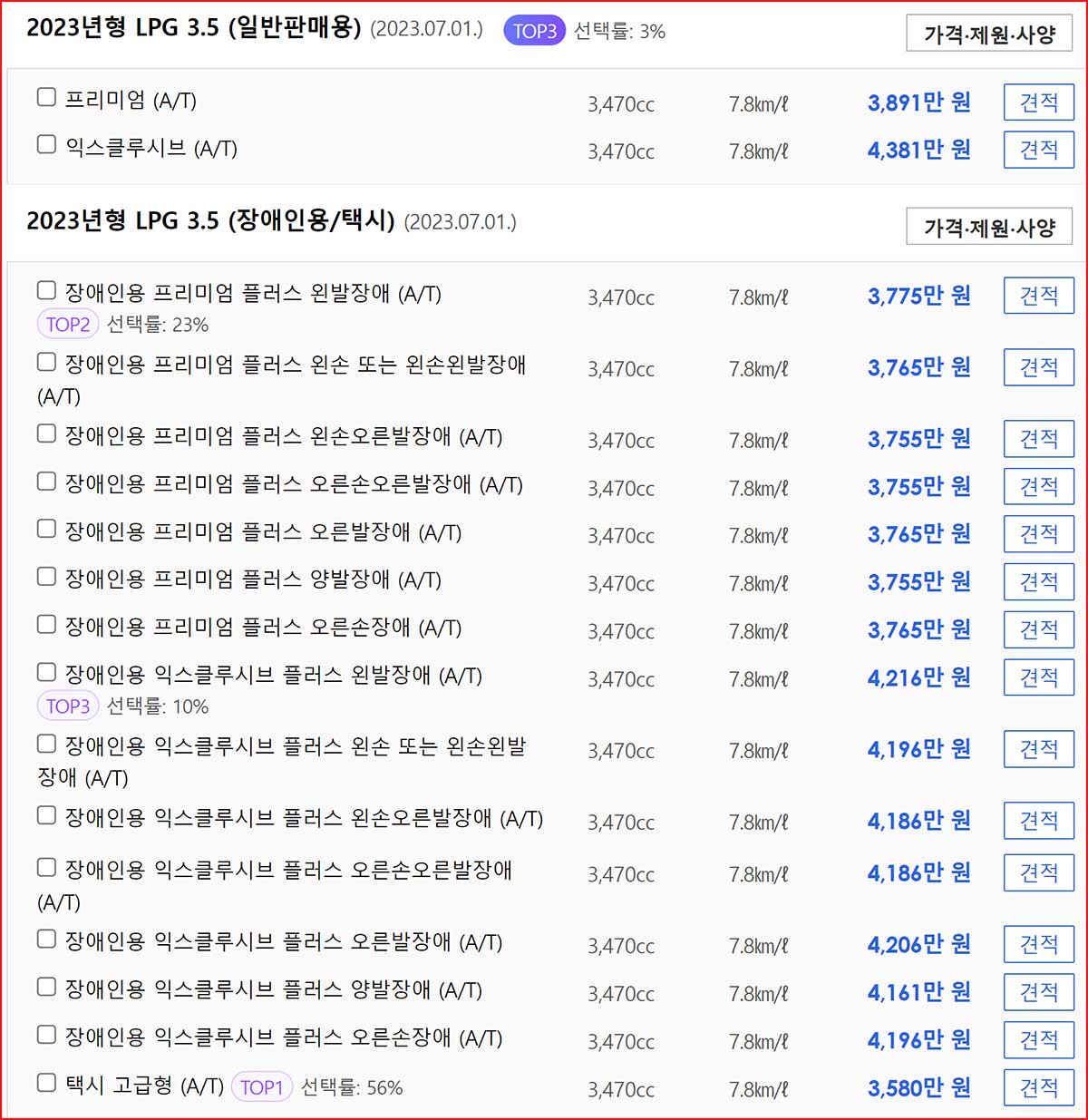This screenshot has height=1120, width=1088.
Task: Click the 3,580만 원 taxi price text
Action: click(918, 1087)
